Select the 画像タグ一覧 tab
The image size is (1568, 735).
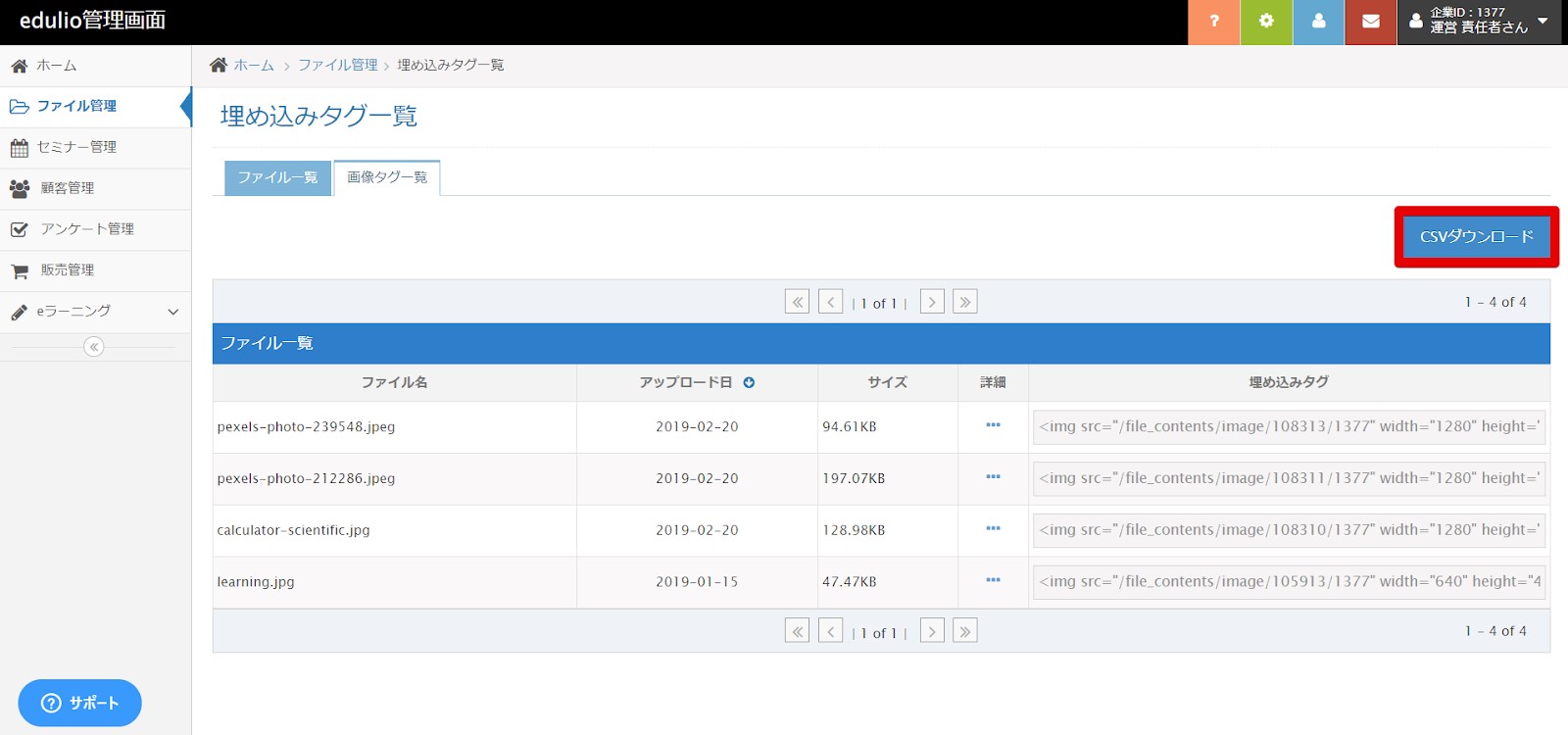click(x=387, y=177)
